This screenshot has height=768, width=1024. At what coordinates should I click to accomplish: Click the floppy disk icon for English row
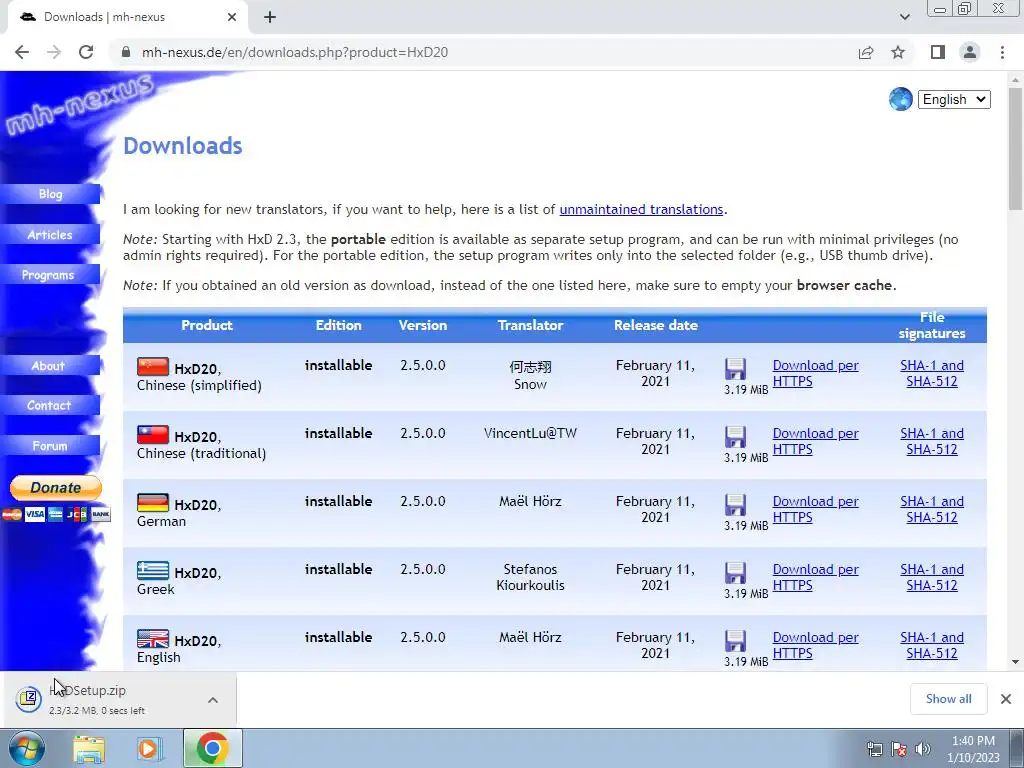tap(735, 641)
